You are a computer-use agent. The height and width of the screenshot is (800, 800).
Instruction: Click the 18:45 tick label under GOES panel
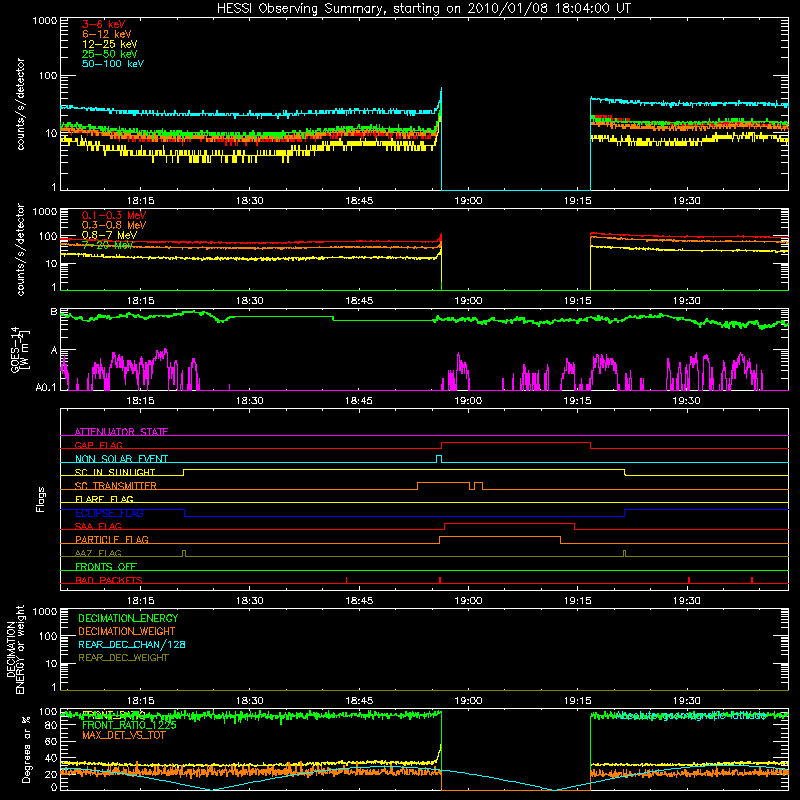359,401
